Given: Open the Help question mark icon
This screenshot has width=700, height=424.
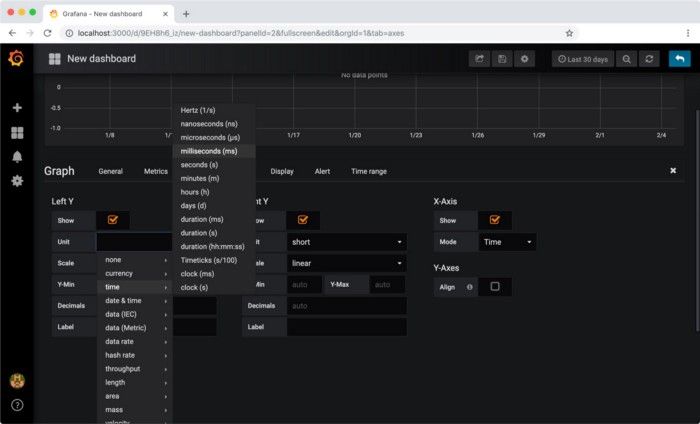Looking at the screenshot, I should tap(17, 405).
